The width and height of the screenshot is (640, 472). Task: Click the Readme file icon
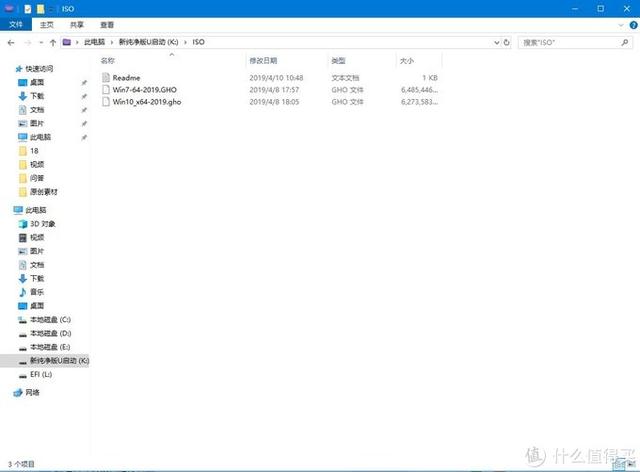click(106, 77)
